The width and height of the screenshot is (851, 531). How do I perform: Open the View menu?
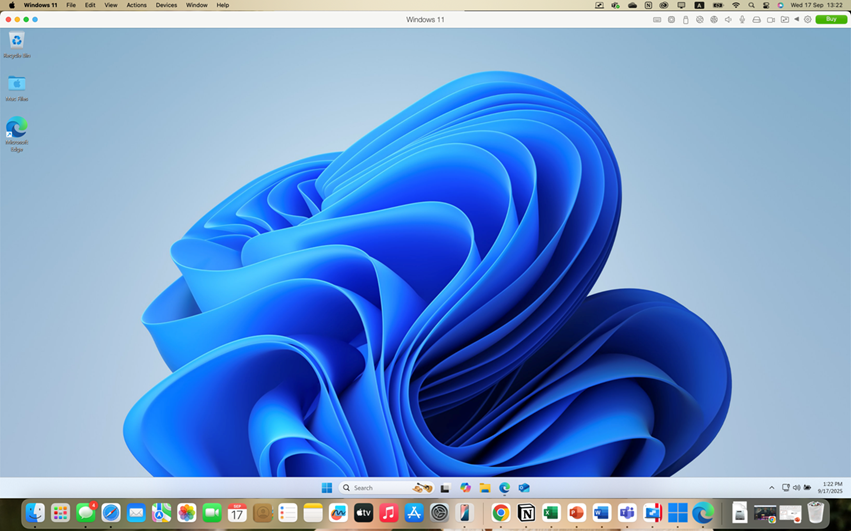point(111,5)
